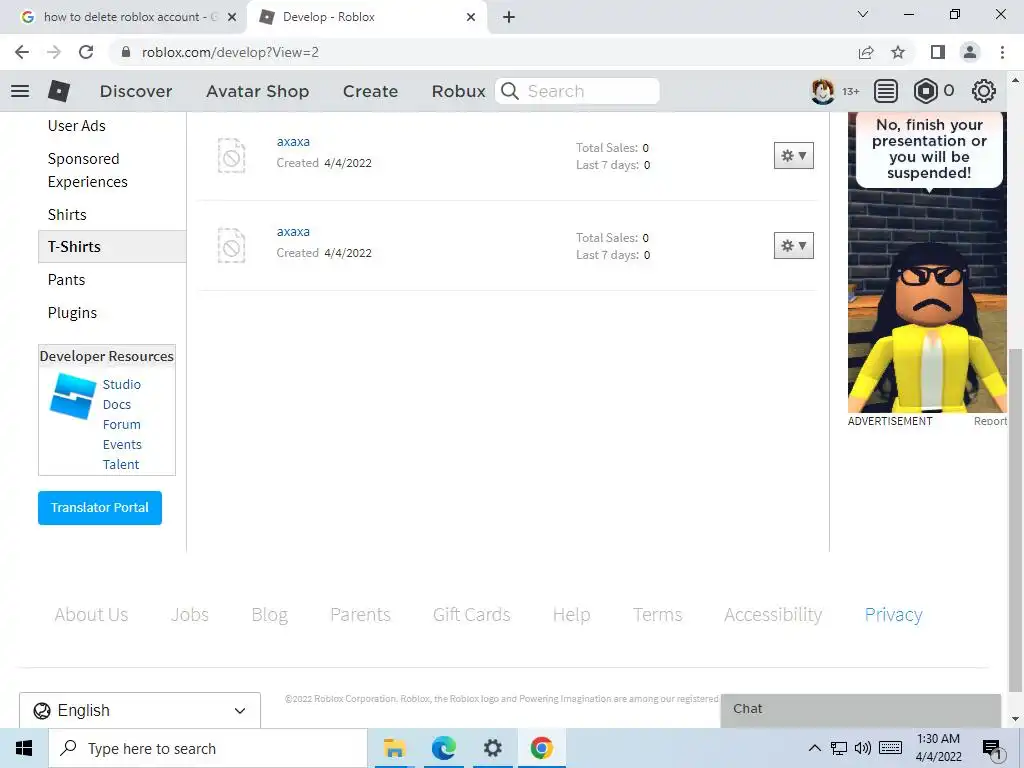This screenshot has height=768, width=1024.
Task: View site info via padlock icon
Action: point(127,52)
